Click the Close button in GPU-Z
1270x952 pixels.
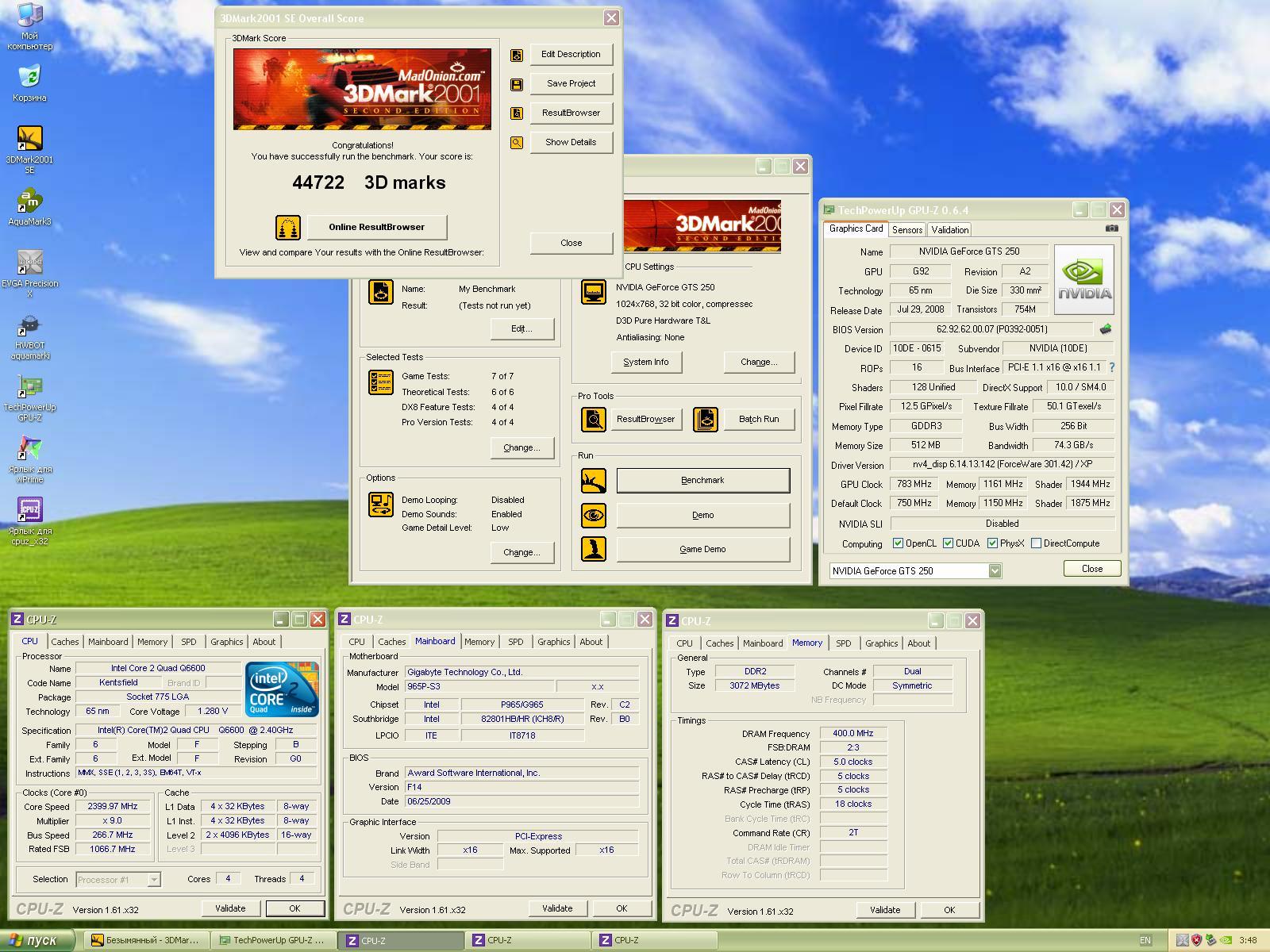click(1091, 568)
